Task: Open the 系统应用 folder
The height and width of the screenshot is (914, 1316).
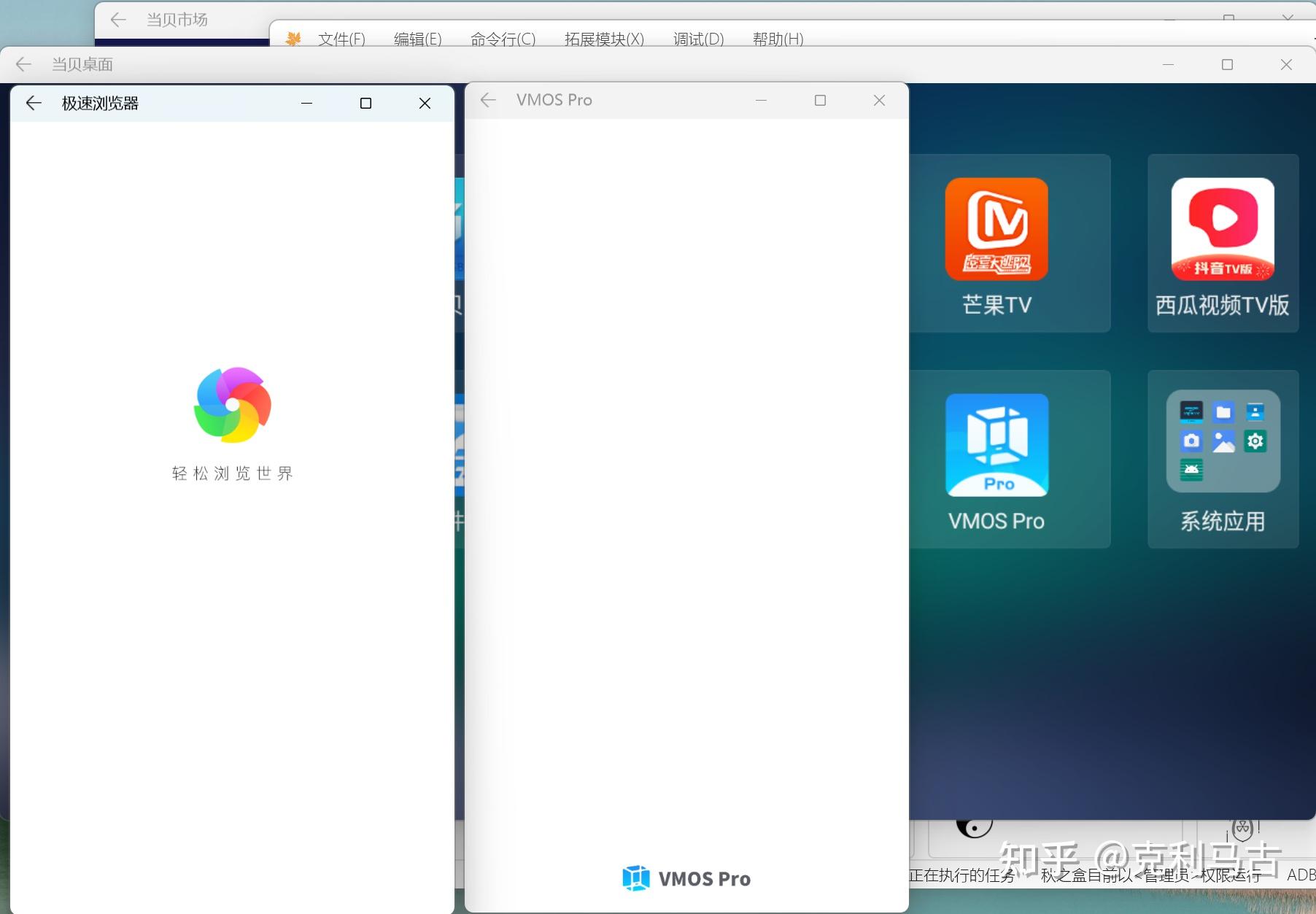Action: click(1223, 460)
